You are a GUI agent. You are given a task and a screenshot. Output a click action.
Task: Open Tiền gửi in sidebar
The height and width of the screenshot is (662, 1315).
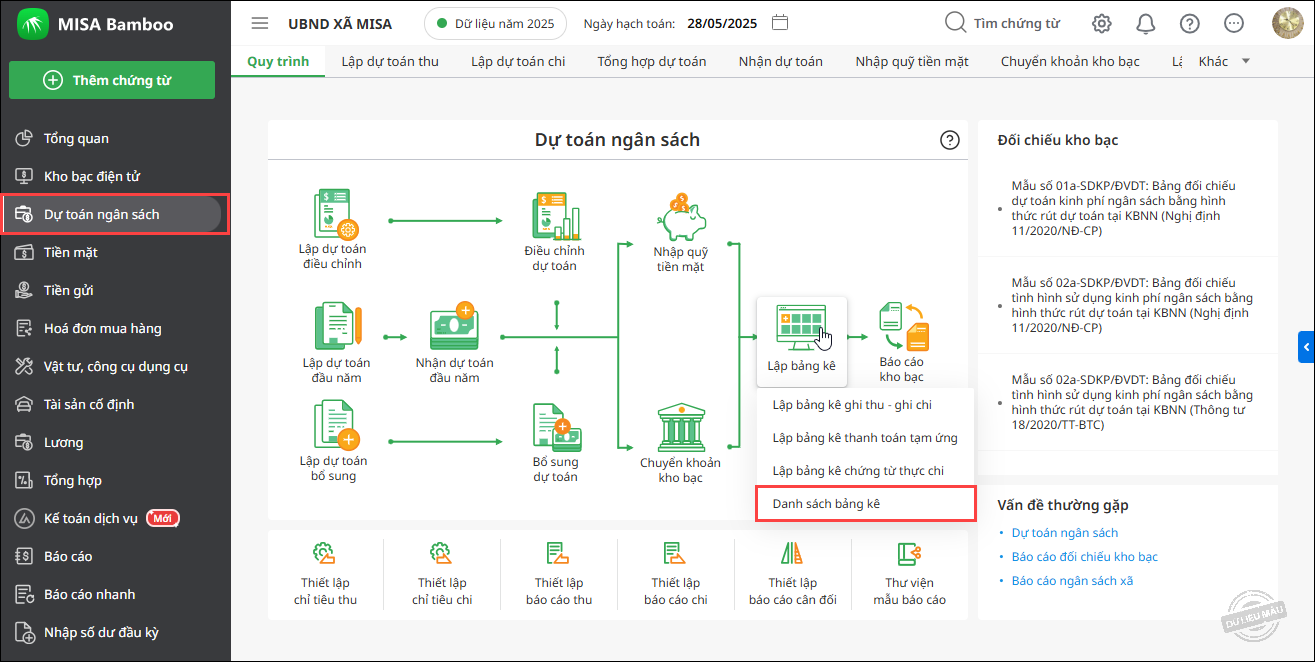(x=115, y=290)
